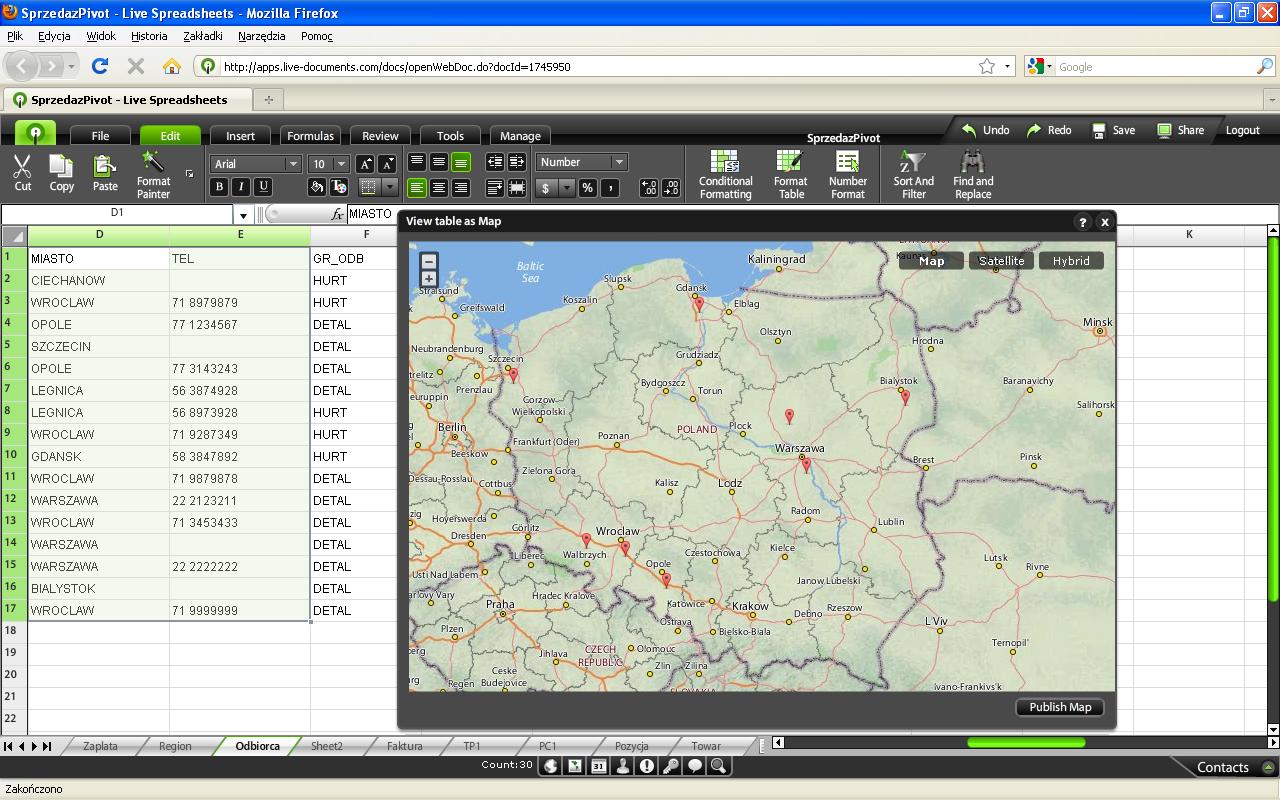Open Conditional Formatting

725,174
